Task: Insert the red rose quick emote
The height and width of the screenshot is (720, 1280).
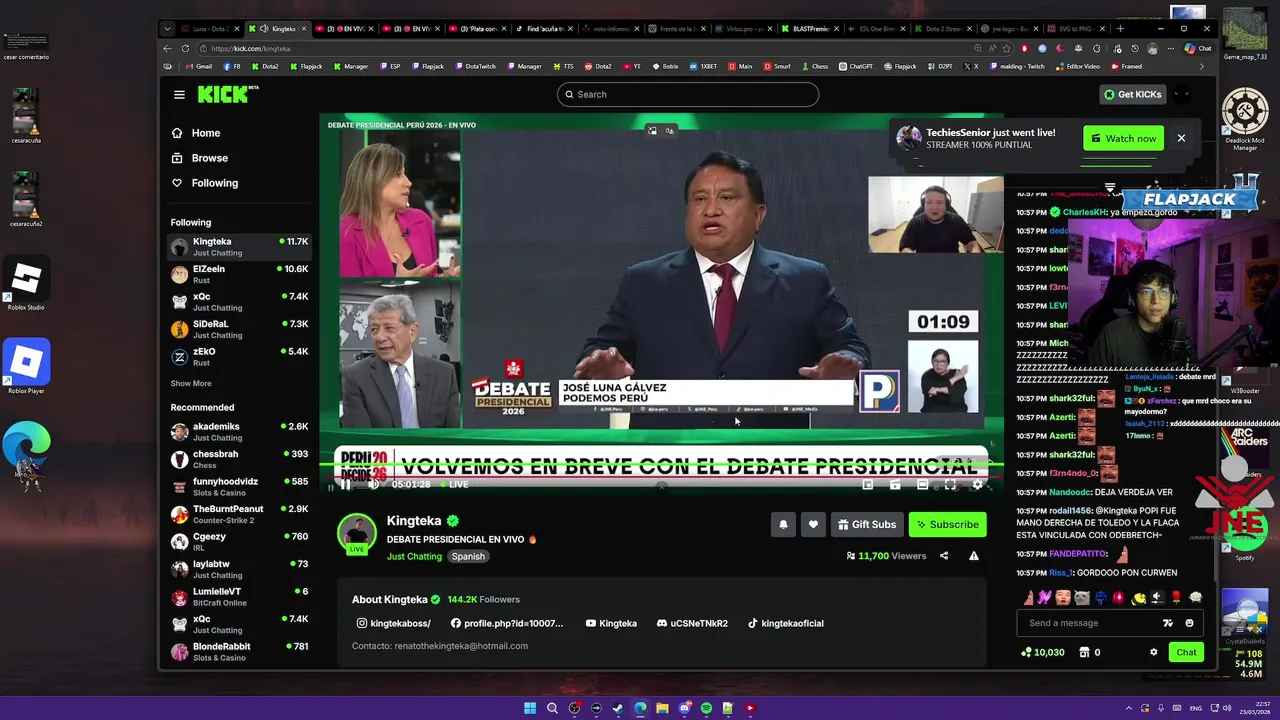Action: [x=1176, y=597]
